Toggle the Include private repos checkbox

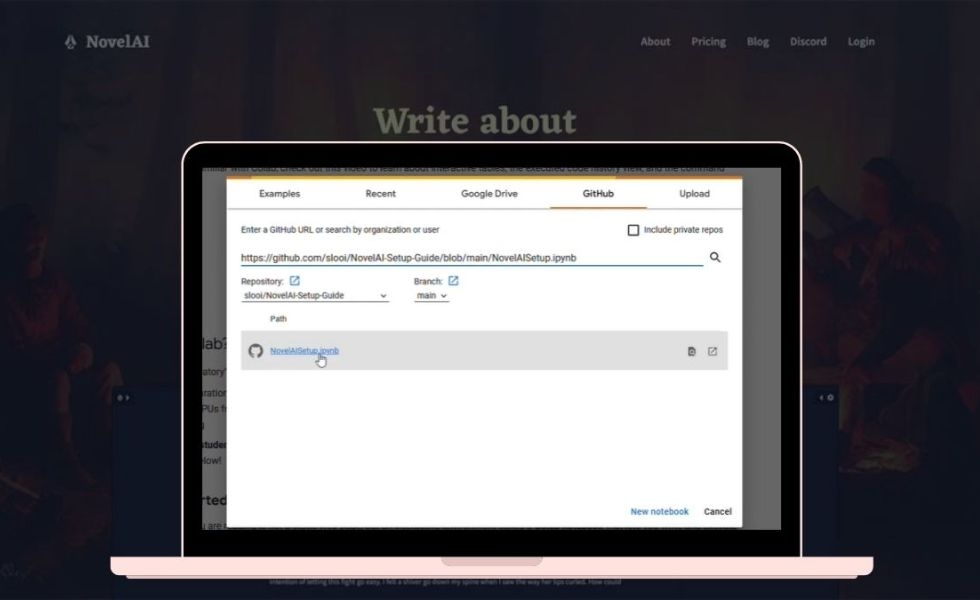[633, 230]
